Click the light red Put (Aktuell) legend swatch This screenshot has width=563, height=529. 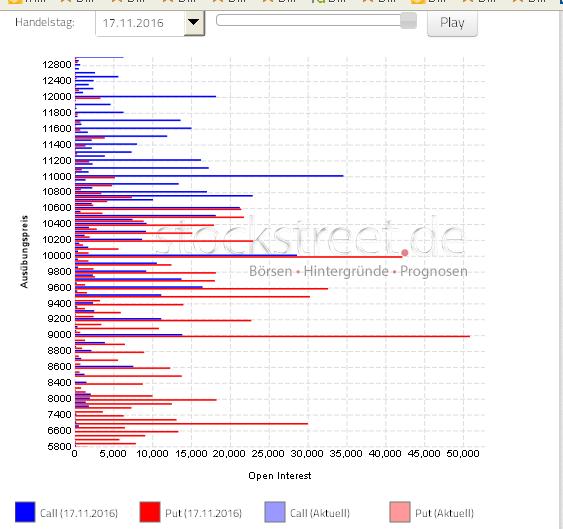pos(400,512)
